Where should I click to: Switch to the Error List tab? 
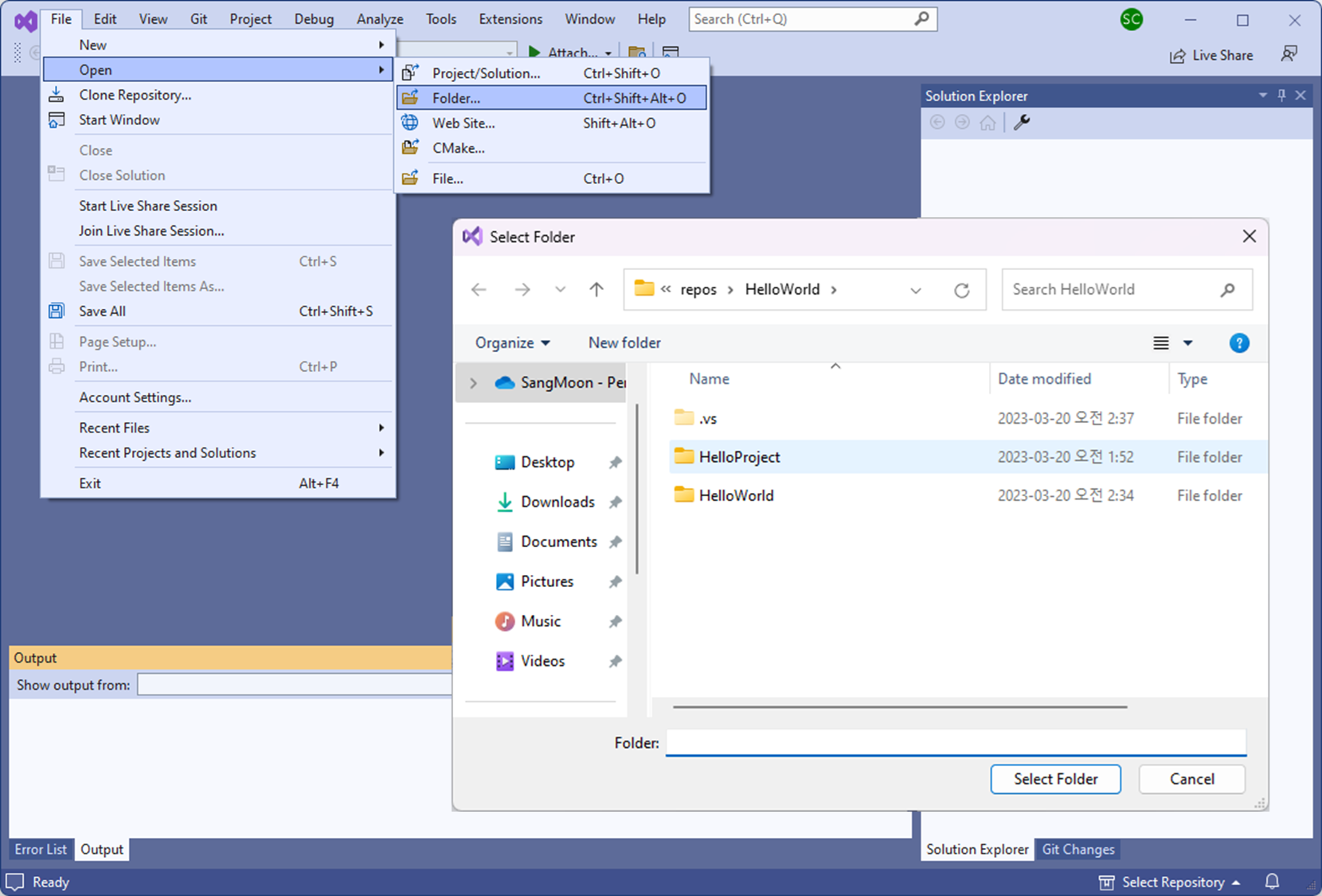tap(41, 849)
